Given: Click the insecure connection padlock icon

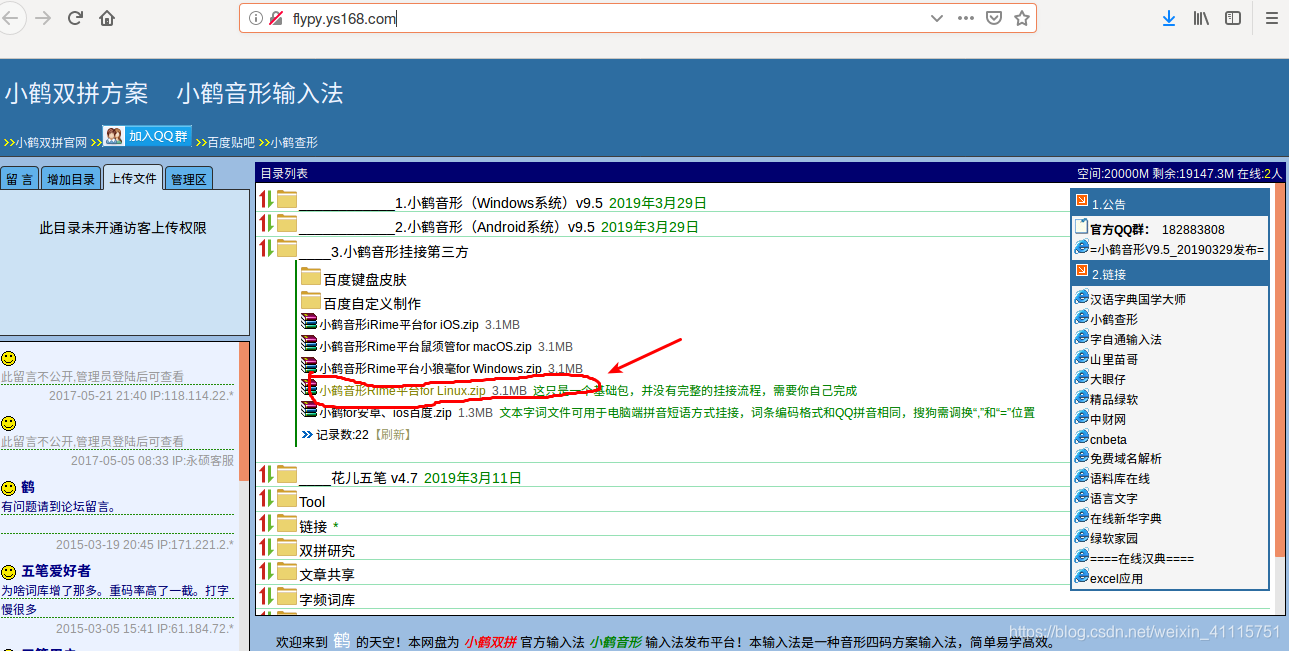Looking at the screenshot, I should pos(275,18).
